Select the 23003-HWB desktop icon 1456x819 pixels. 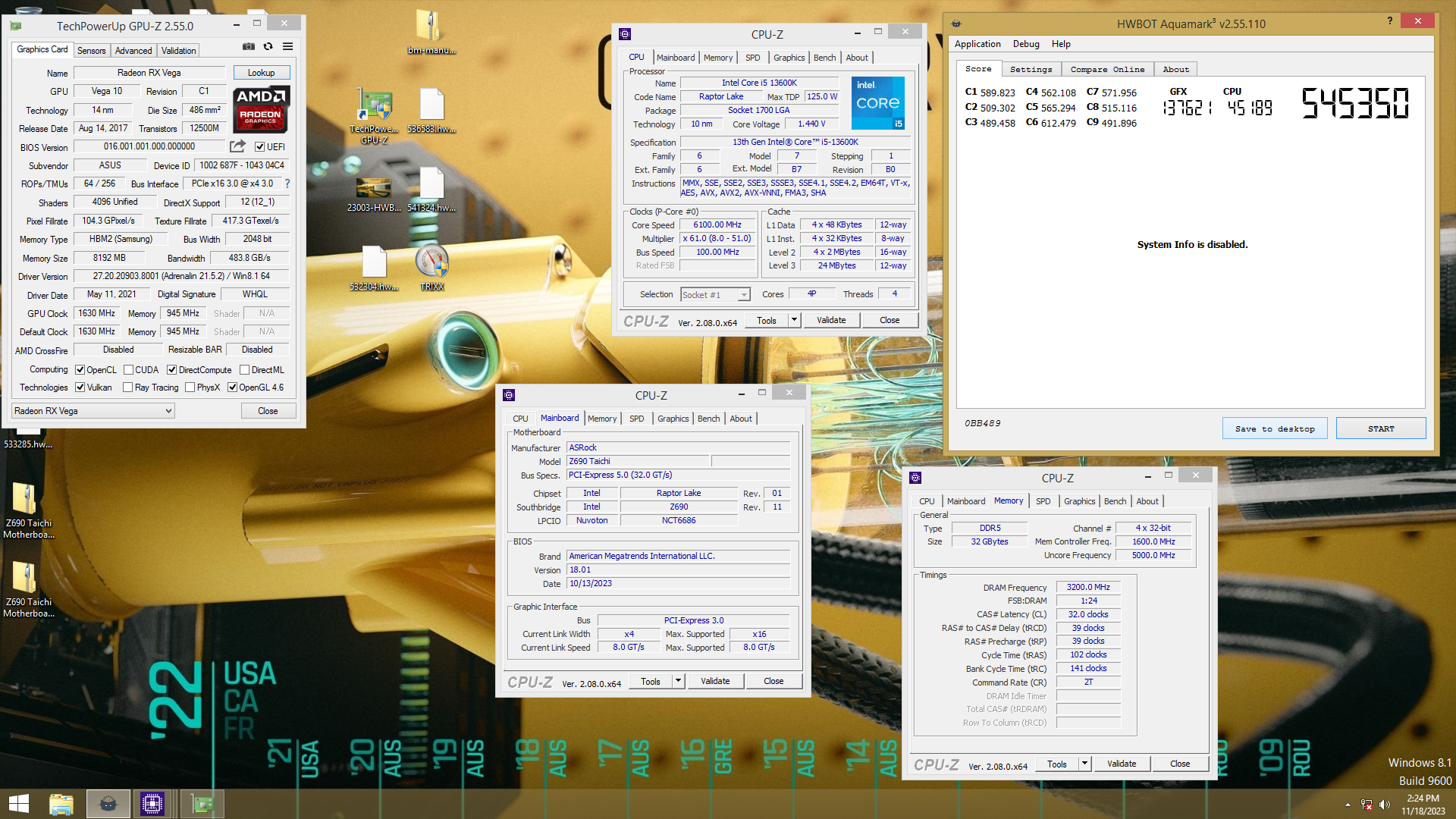[374, 194]
